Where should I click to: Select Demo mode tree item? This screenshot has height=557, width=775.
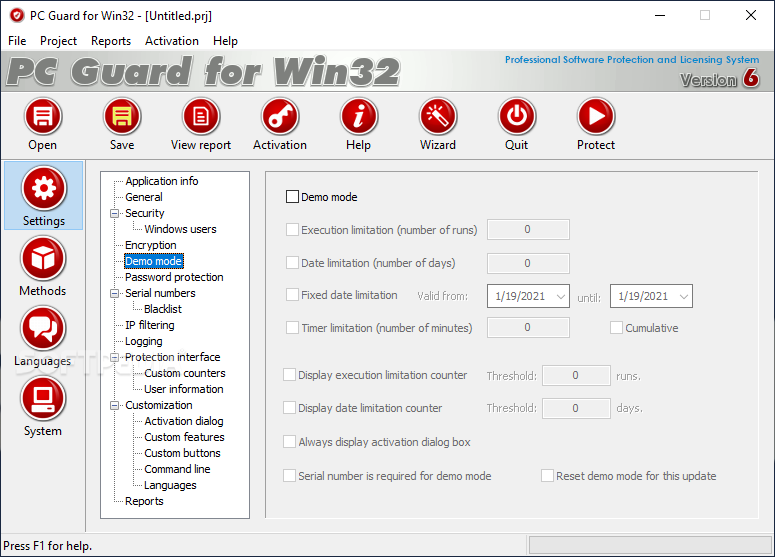(x=154, y=261)
